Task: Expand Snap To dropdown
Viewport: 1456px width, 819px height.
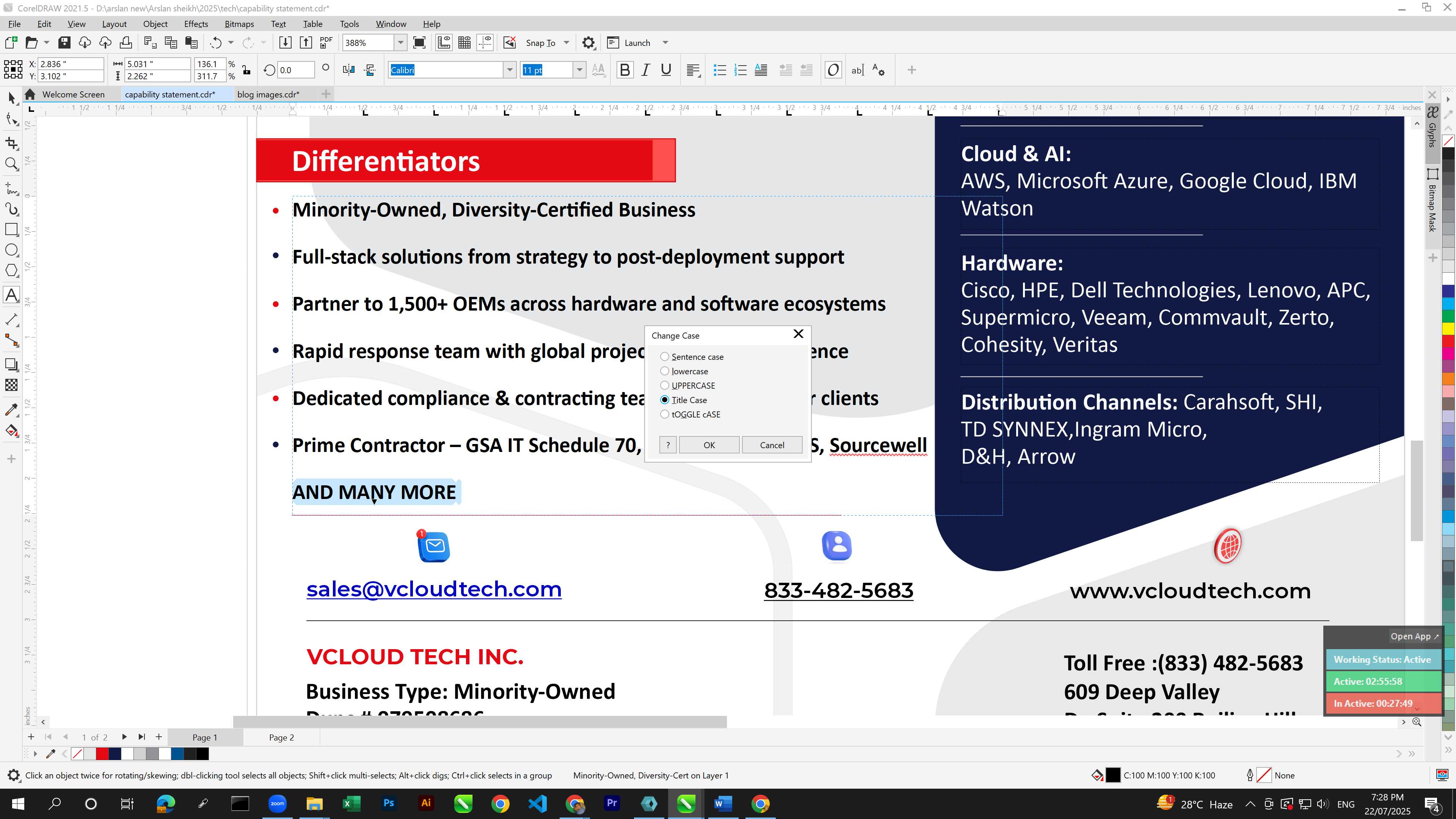Action: [x=566, y=42]
